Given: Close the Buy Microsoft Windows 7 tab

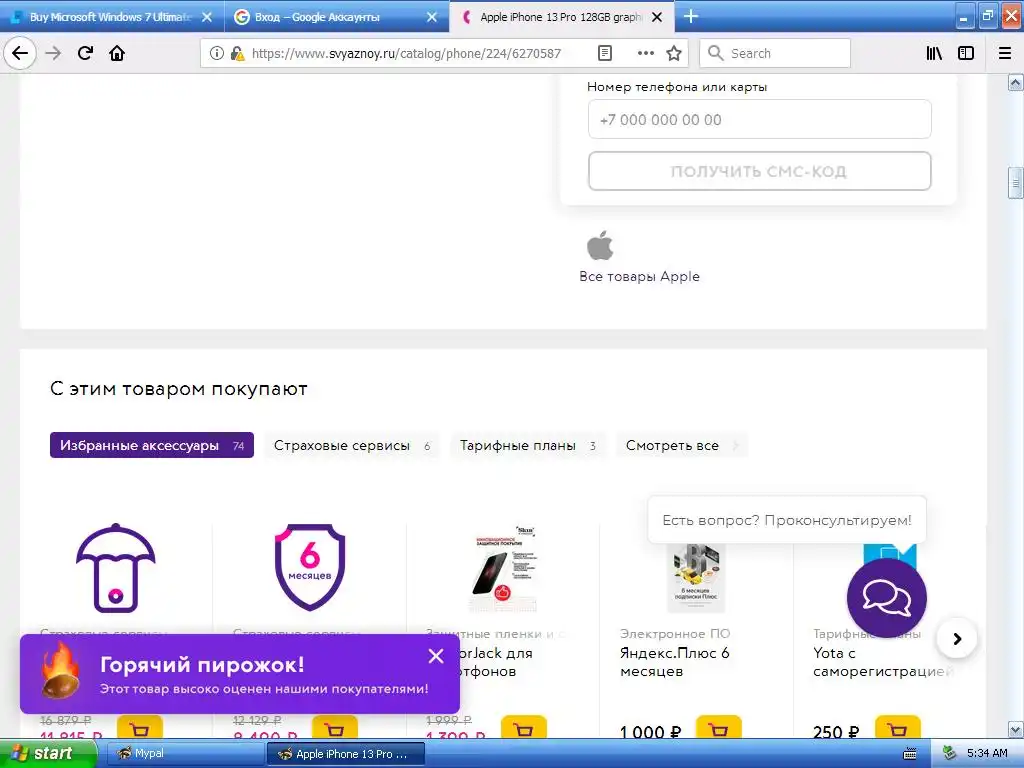Looking at the screenshot, I should [x=206, y=17].
